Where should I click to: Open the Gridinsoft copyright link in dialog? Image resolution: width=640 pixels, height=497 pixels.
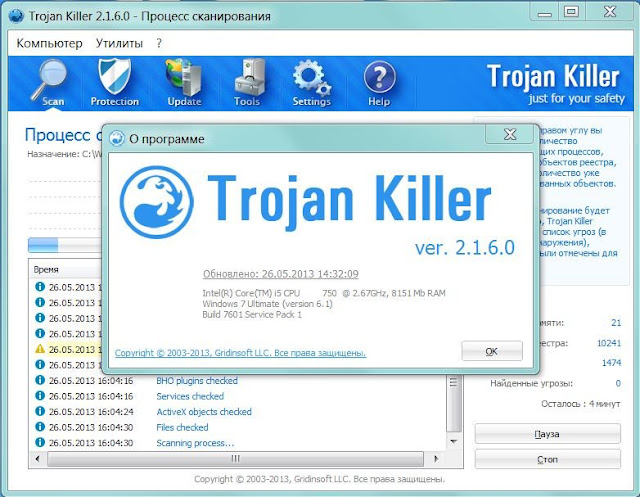click(240, 353)
